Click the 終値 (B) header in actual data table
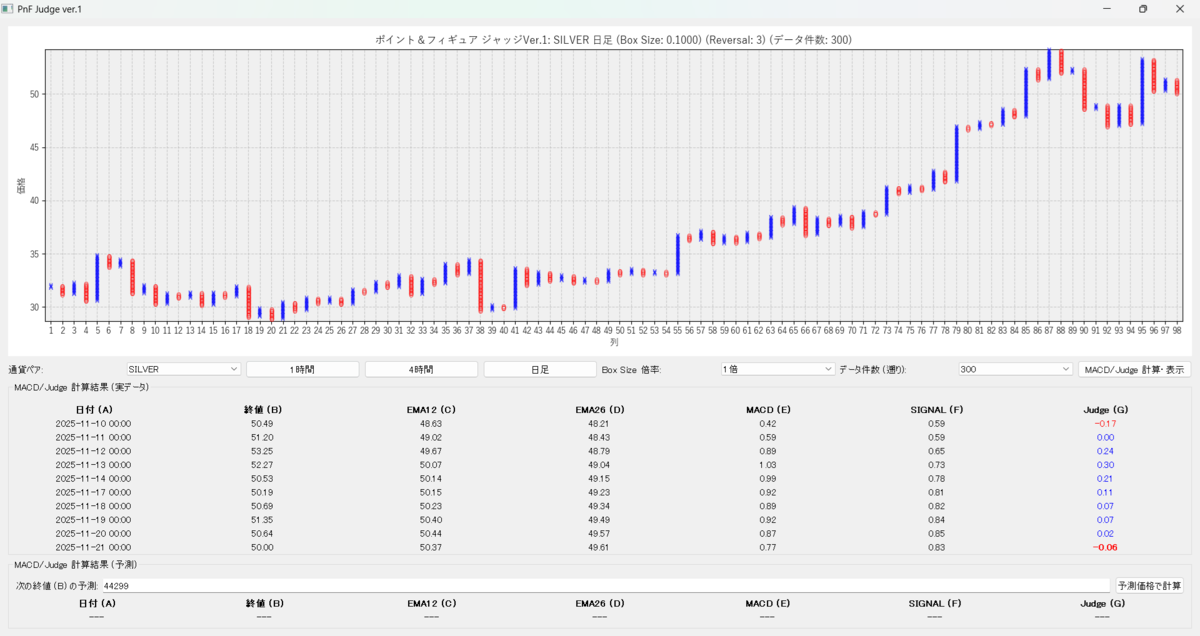The image size is (1200, 636). [264, 409]
